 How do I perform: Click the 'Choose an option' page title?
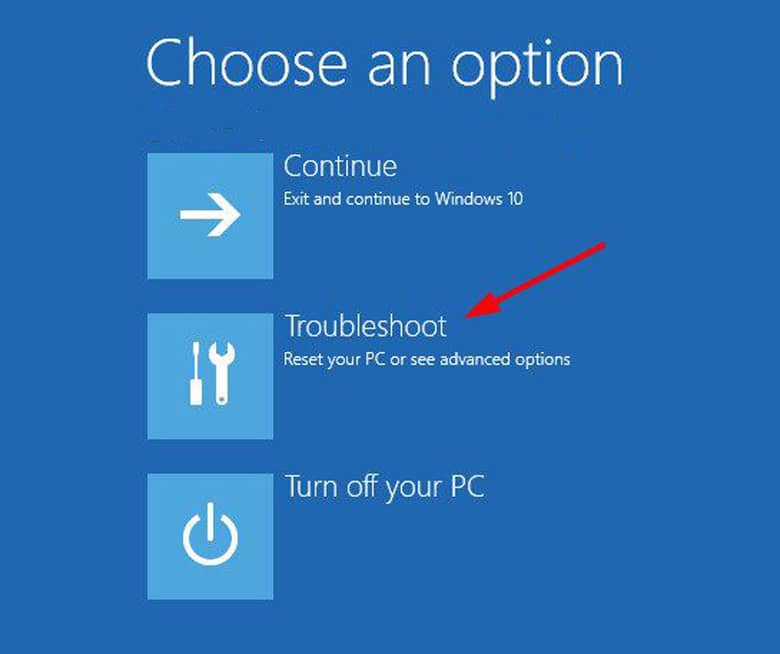(x=384, y=65)
